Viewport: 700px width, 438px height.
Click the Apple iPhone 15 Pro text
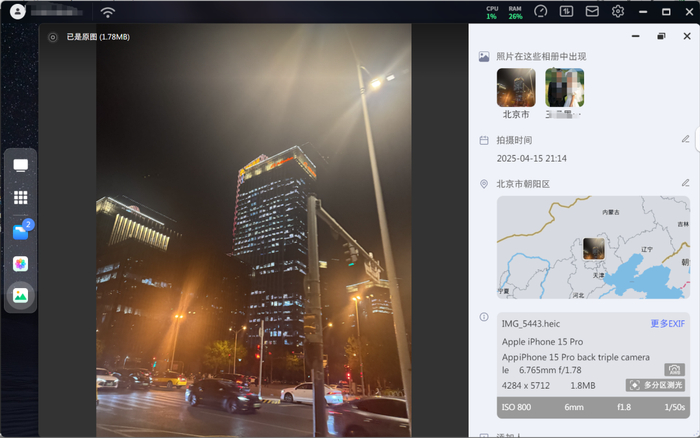point(542,342)
